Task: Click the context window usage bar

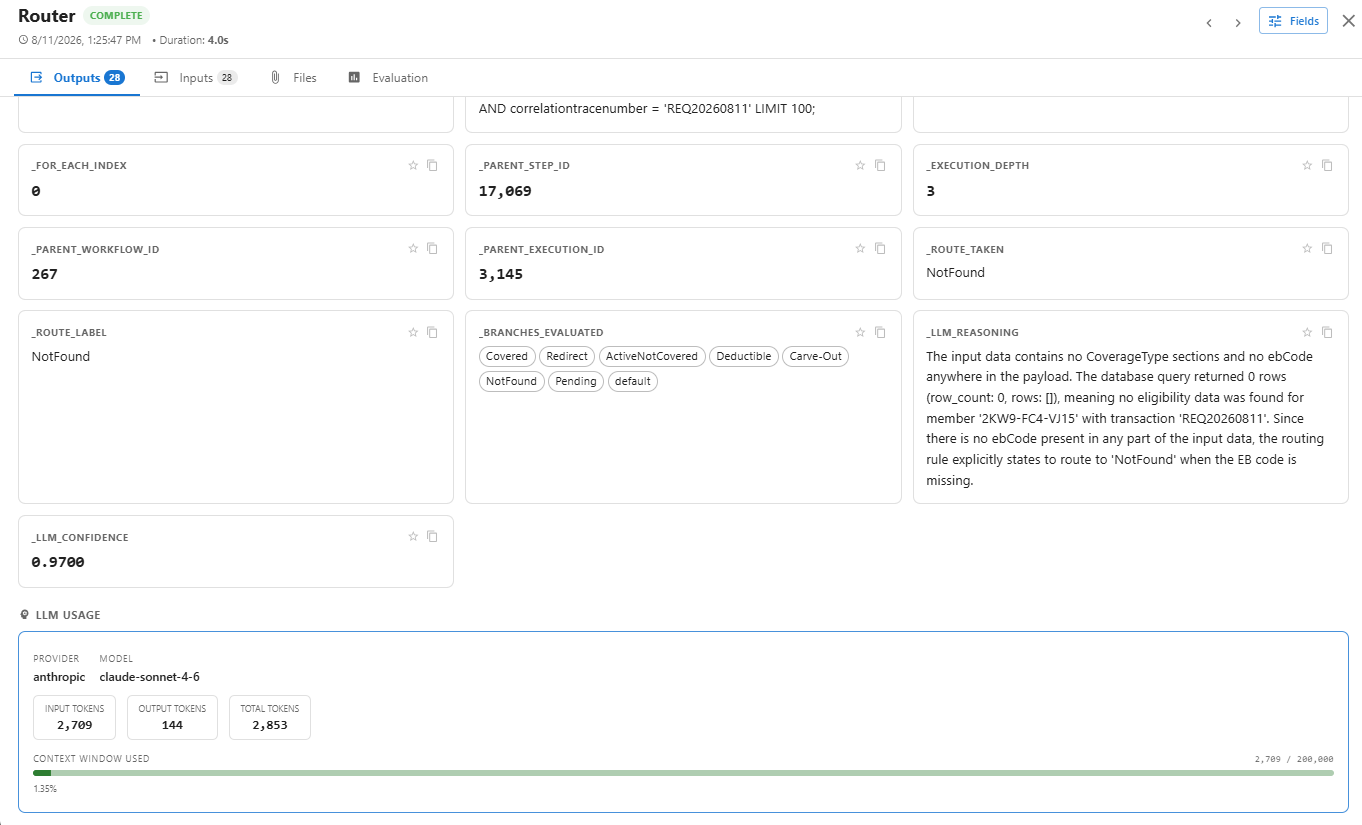Action: point(683,772)
